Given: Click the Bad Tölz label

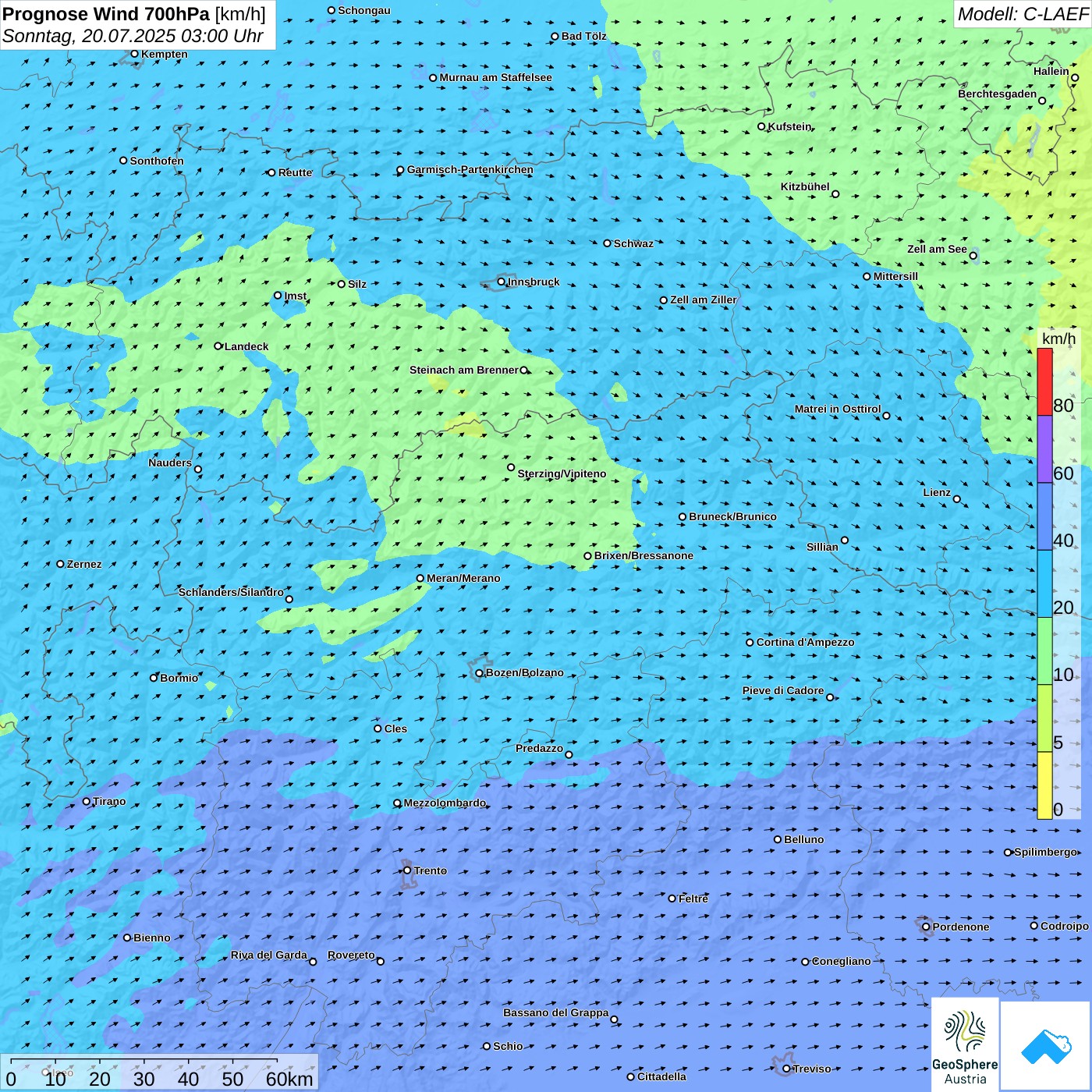Looking at the screenshot, I should point(583,36).
